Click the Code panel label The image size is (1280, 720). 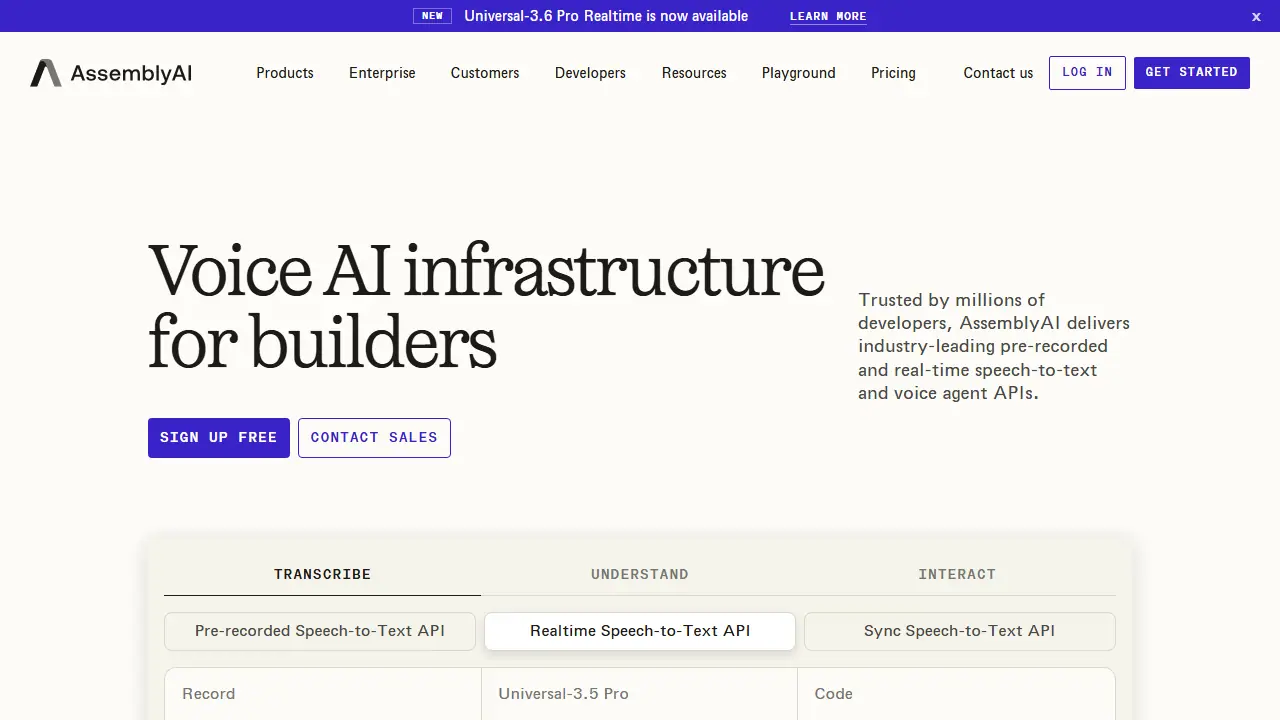pyautogui.click(x=834, y=694)
